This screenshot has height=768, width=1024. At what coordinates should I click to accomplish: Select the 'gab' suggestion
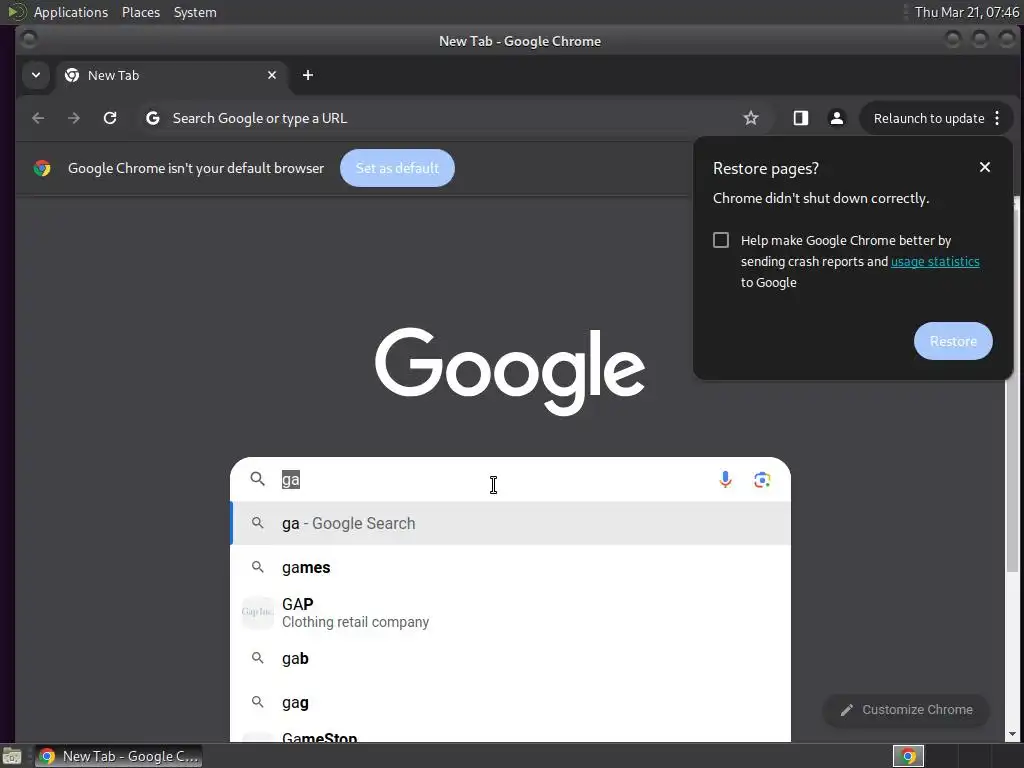pos(511,658)
